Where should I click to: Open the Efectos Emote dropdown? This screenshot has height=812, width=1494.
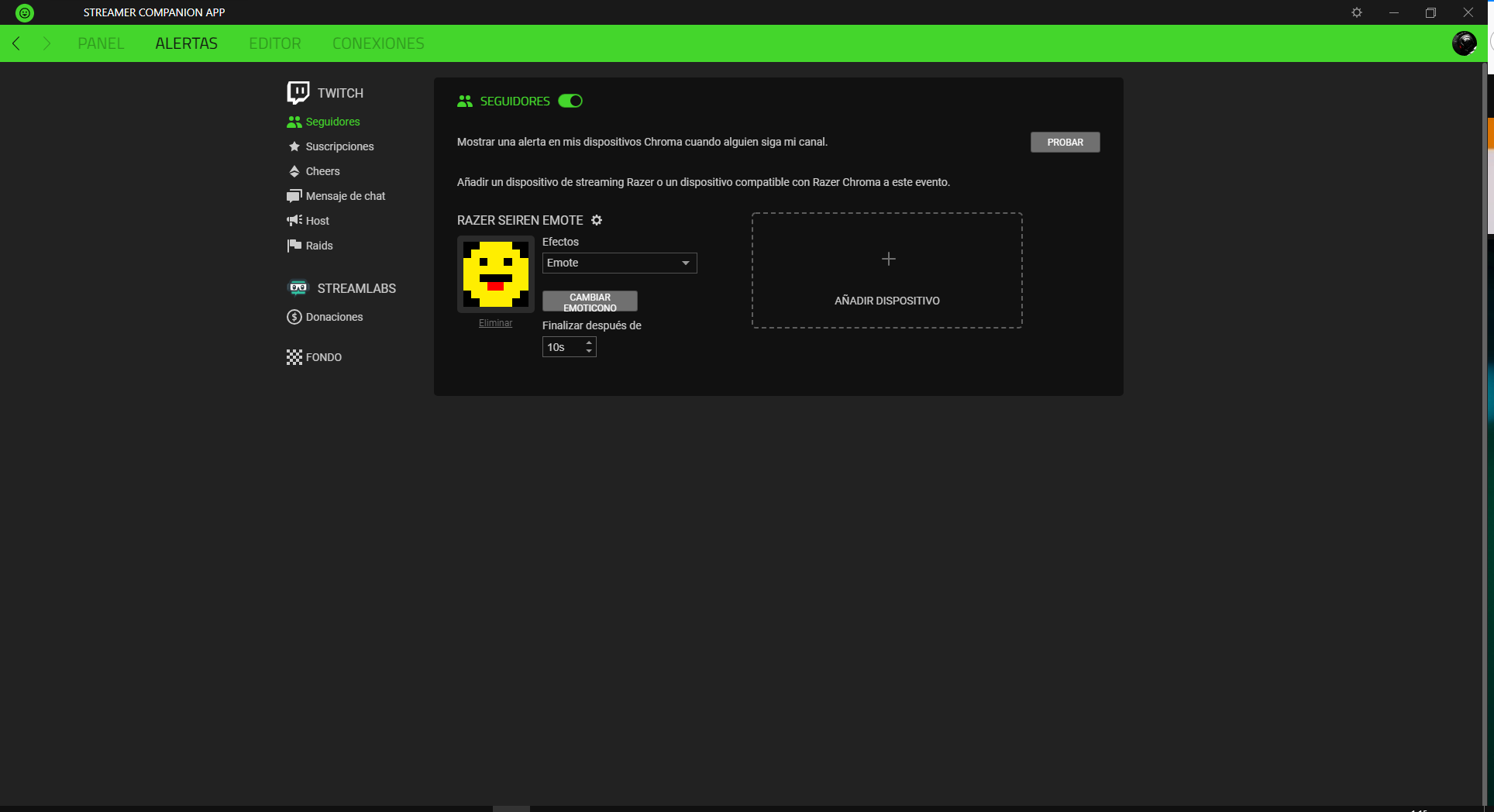620,263
